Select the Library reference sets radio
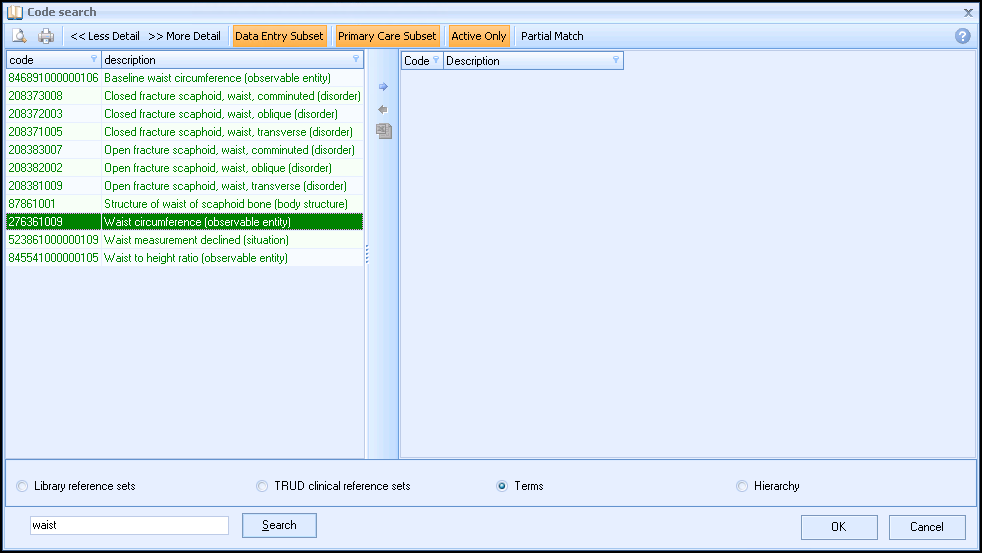Screen dimensions: 982x553 click(x=23, y=486)
